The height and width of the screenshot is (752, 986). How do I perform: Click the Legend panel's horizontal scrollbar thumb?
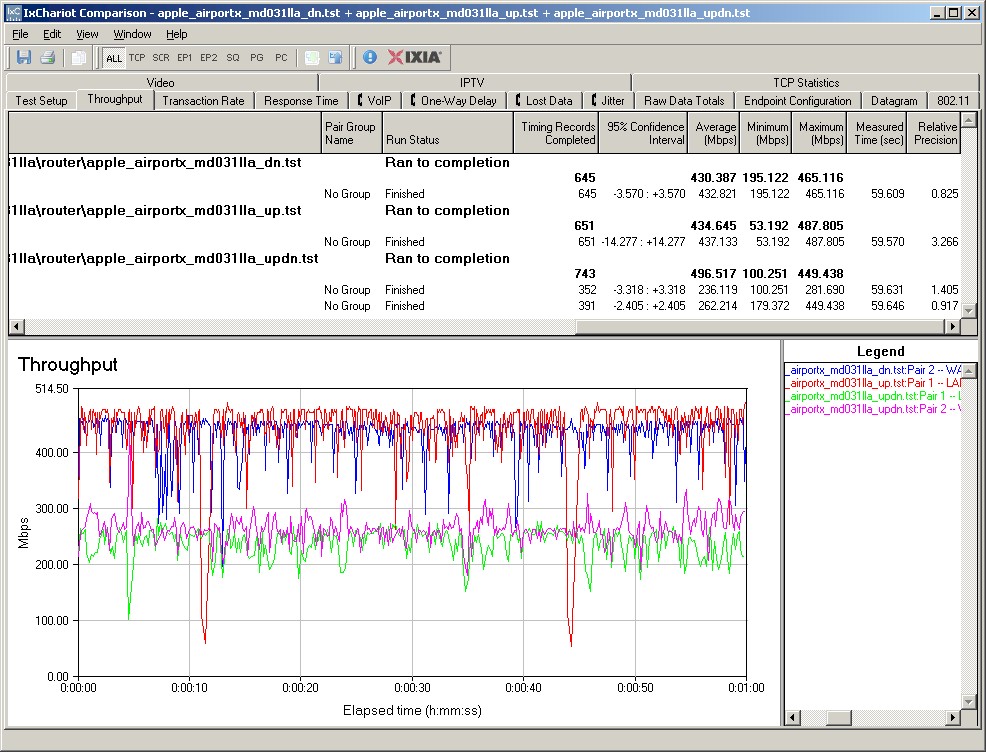(x=838, y=717)
